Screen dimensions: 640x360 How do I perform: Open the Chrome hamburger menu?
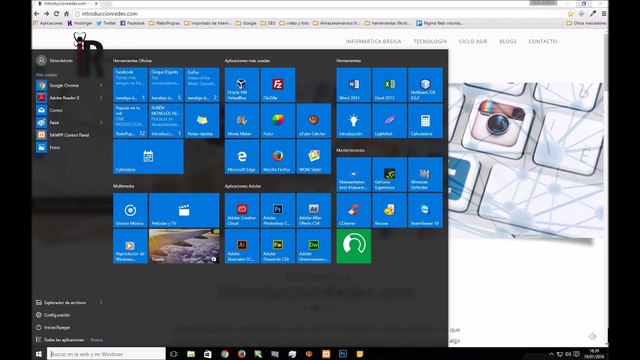pos(604,13)
